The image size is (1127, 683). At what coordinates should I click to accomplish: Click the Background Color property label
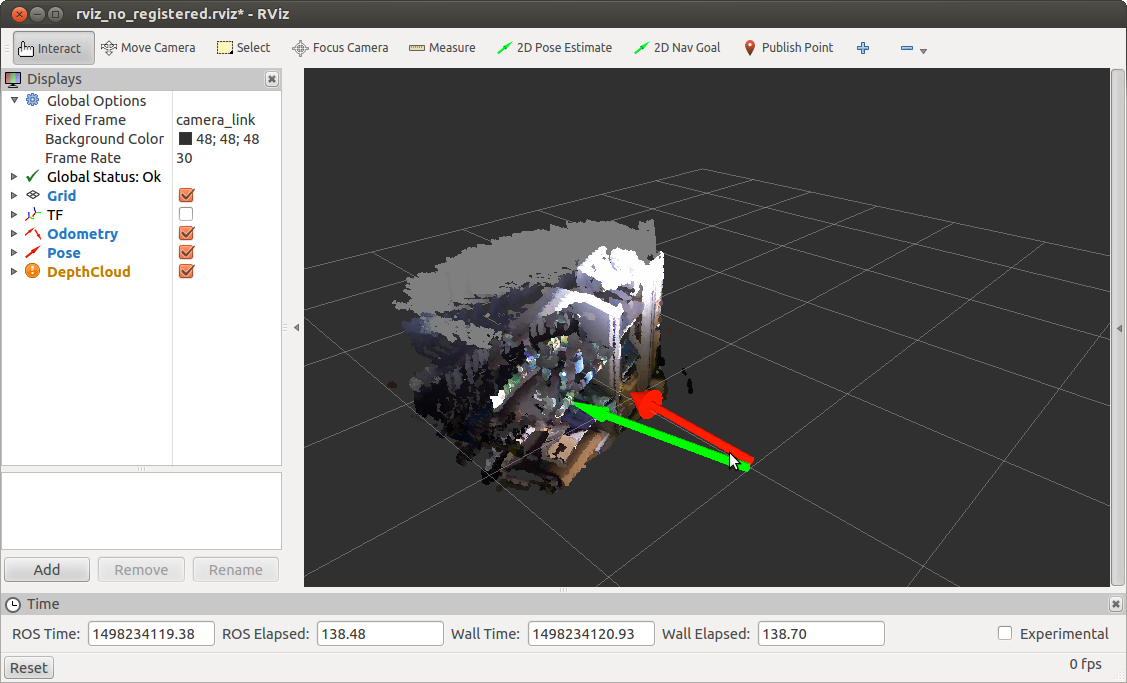coord(104,139)
